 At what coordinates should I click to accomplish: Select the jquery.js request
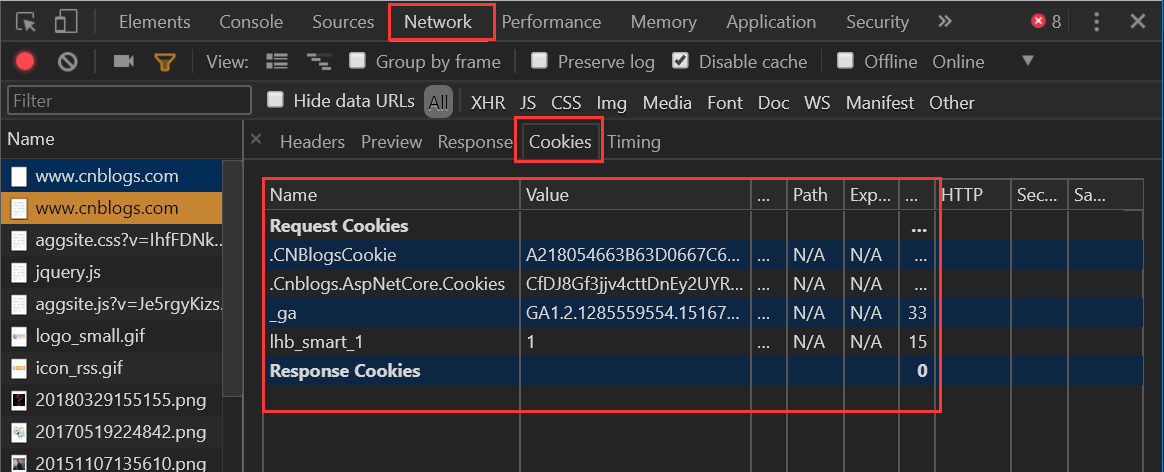point(68,272)
